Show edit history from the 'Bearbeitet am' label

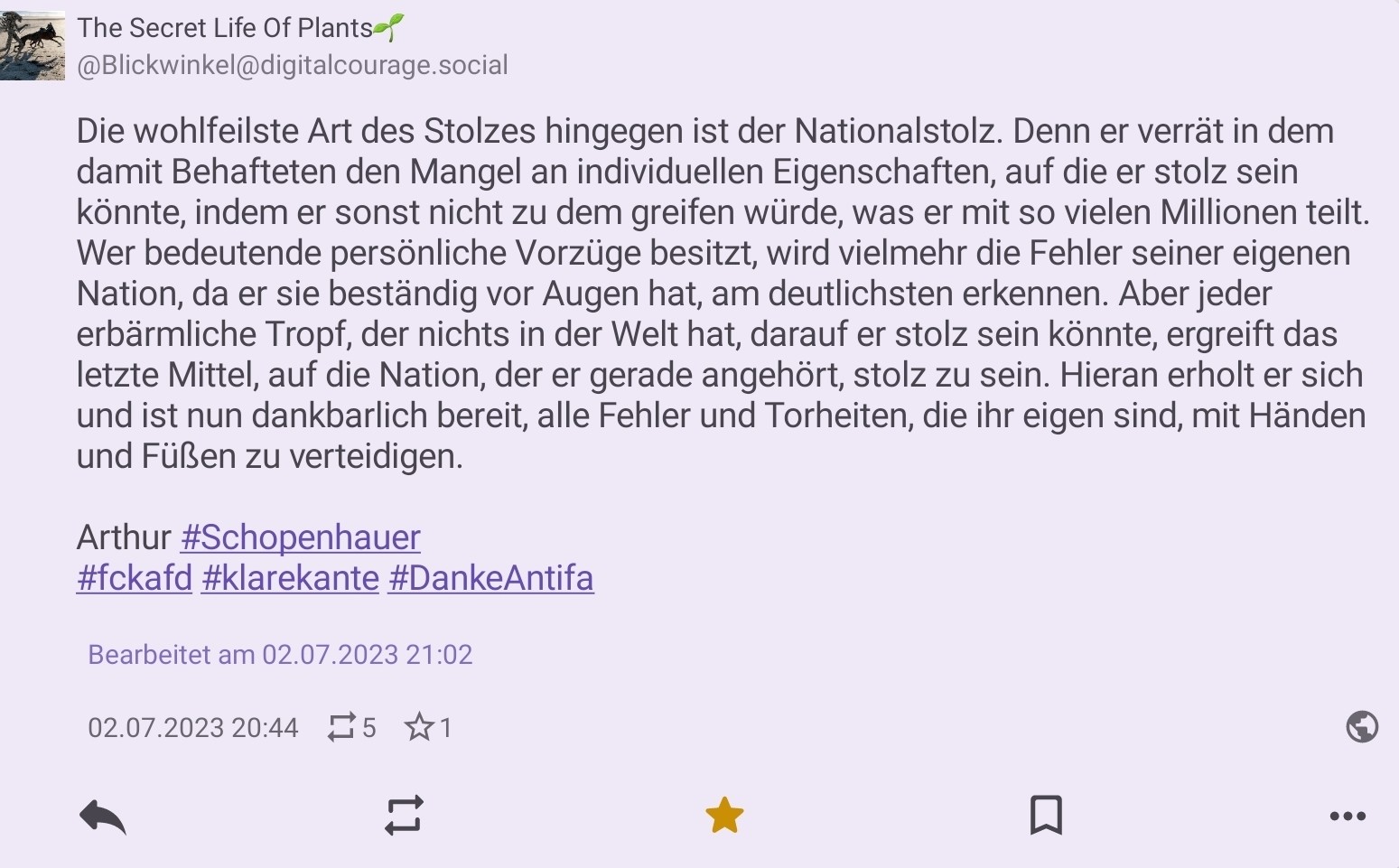(x=280, y=654)
